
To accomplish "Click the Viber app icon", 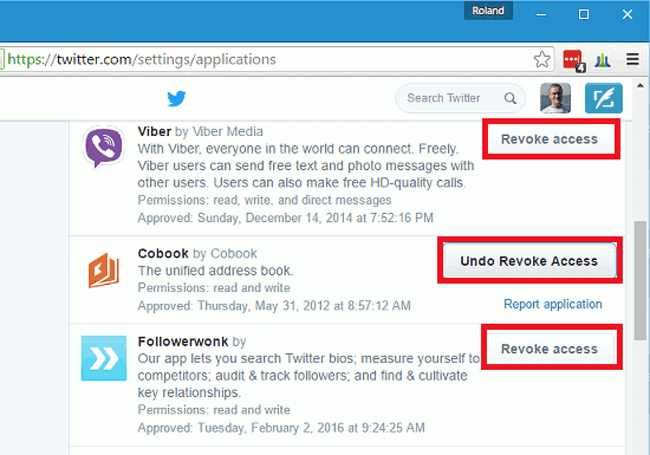I will (103, 150).
